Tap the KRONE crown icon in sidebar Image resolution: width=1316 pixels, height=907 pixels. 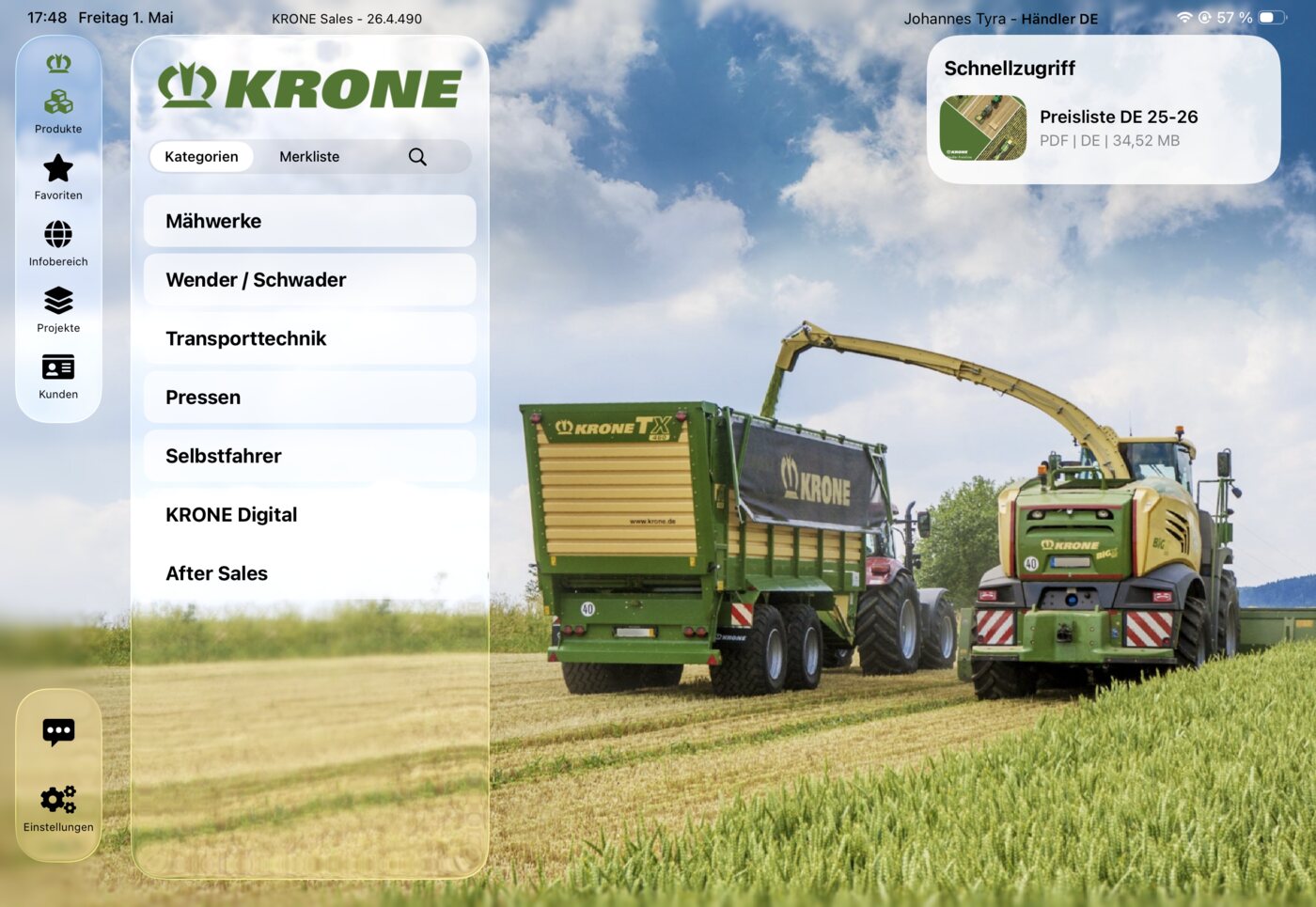click(x=58, y=63)
